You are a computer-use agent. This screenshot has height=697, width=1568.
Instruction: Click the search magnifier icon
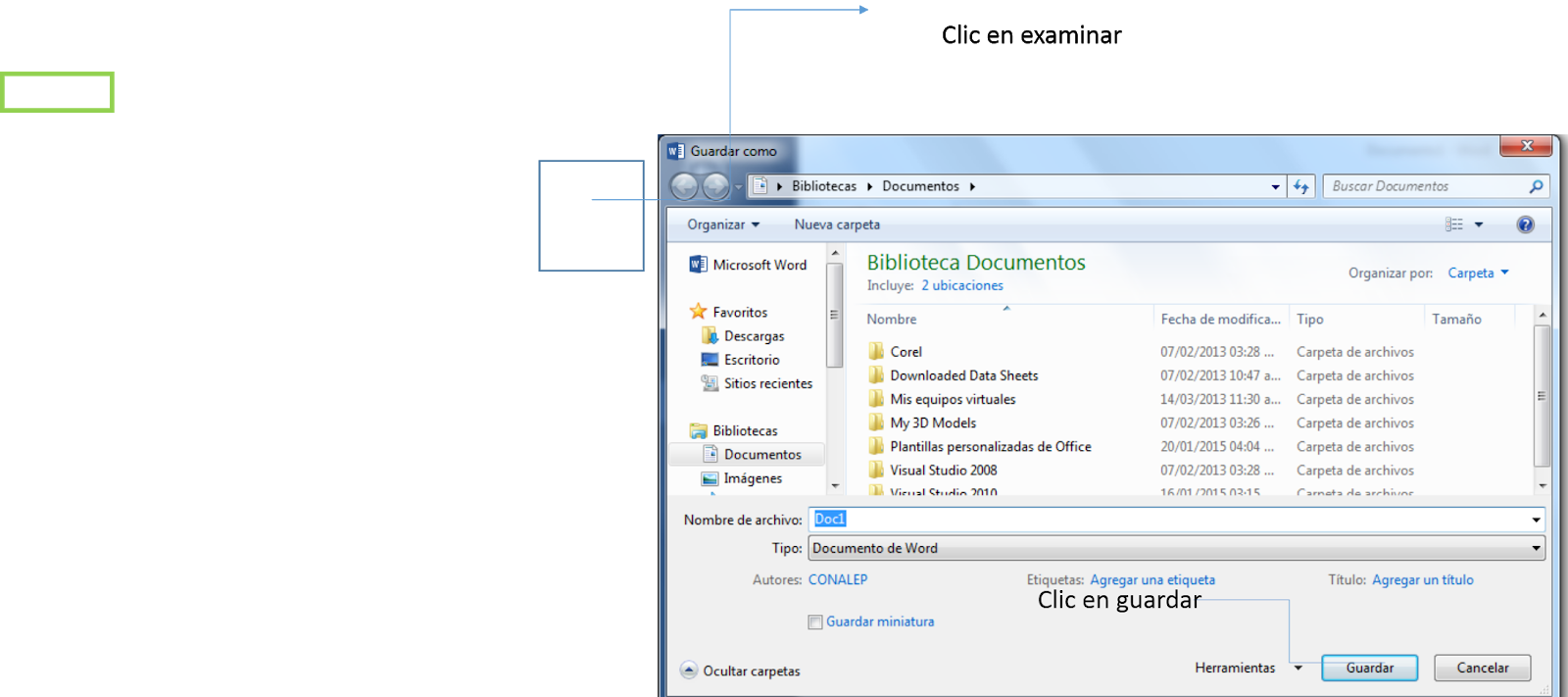pos(1536,186)
